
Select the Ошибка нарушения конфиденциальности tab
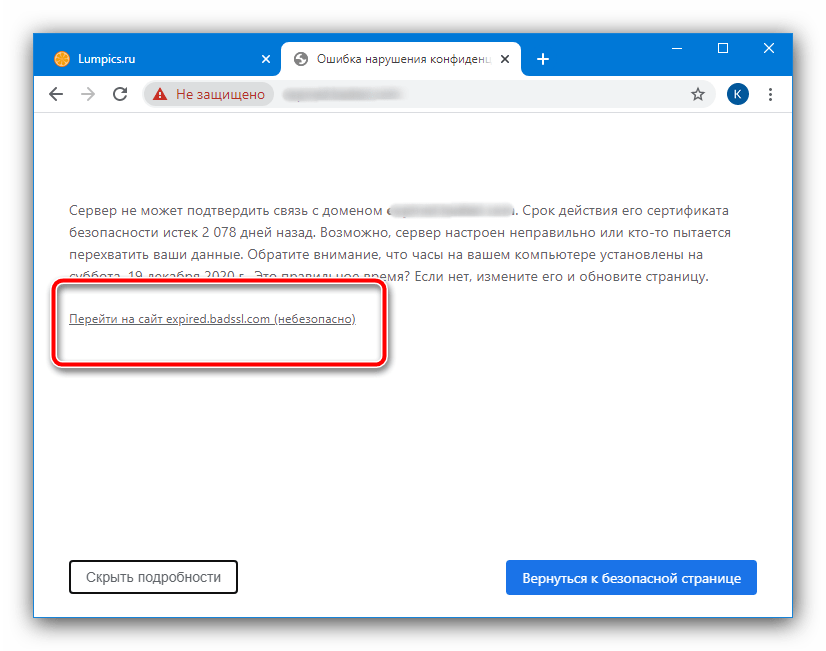[400, 59]
